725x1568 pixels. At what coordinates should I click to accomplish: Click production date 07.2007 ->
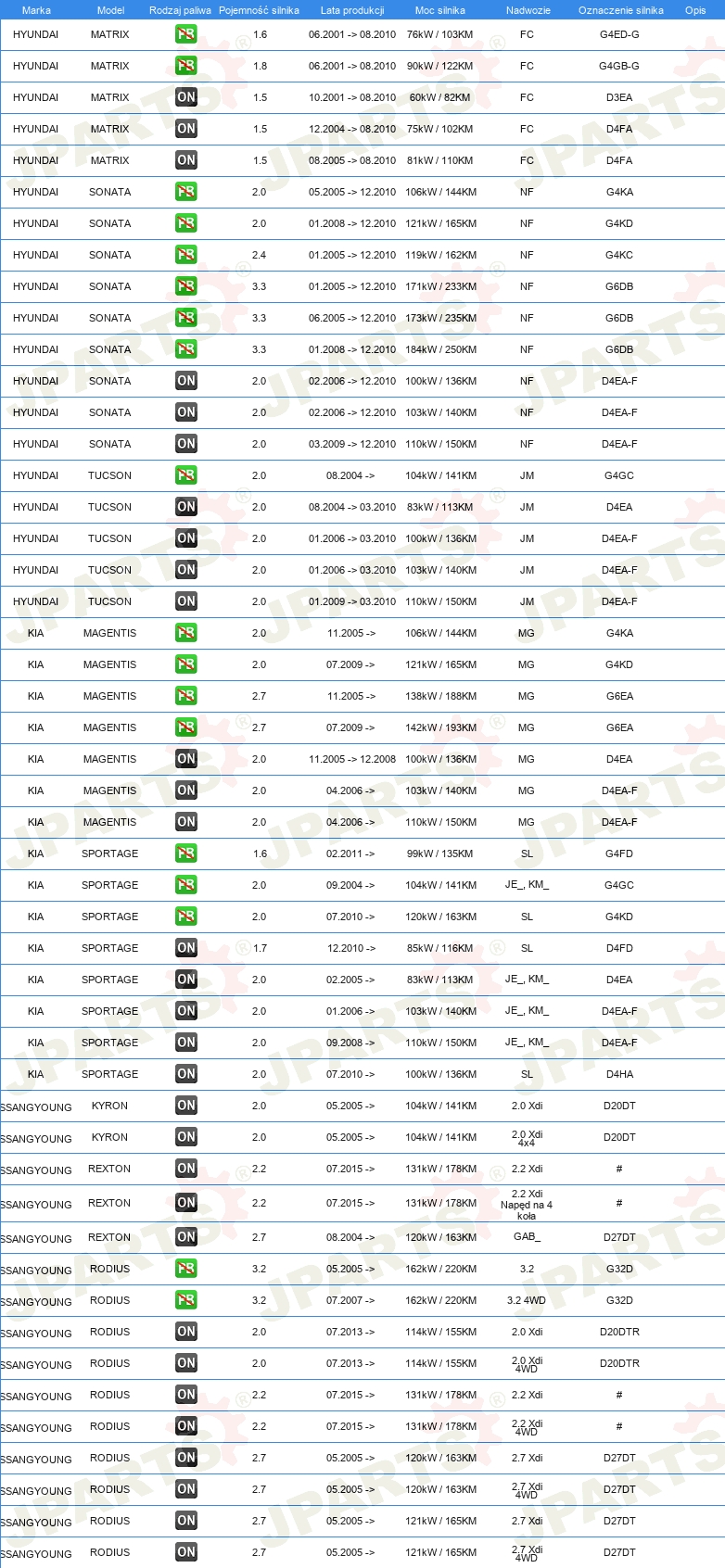(350, 1300)
